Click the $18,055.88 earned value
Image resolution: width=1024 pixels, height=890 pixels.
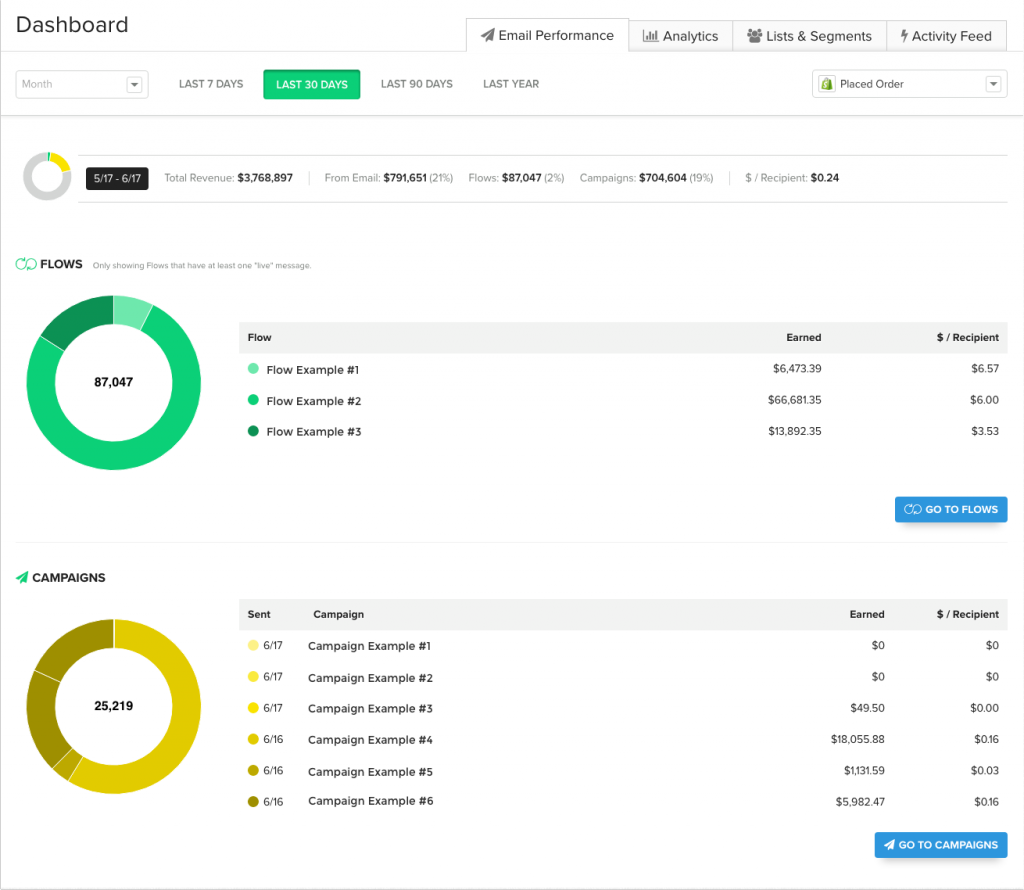tap(857, 739)
